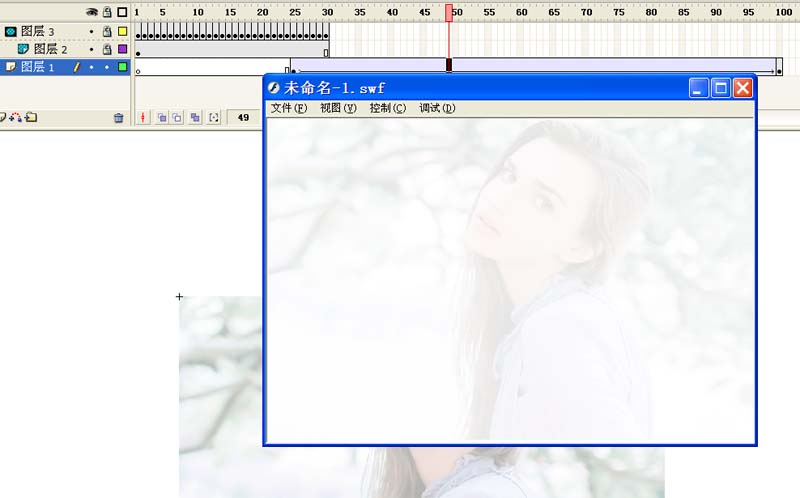800x498 pixels.
Task: Click frame 10 on the timeline ruler
Action: [x=198, y=12]
